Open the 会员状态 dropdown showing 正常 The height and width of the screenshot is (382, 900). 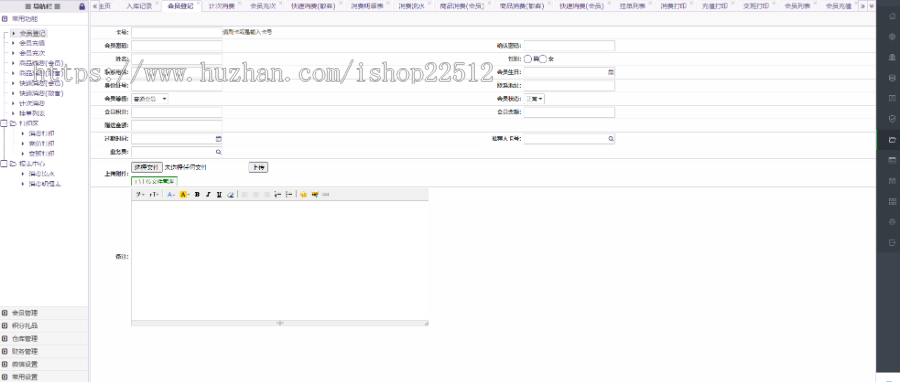point(534,99)
